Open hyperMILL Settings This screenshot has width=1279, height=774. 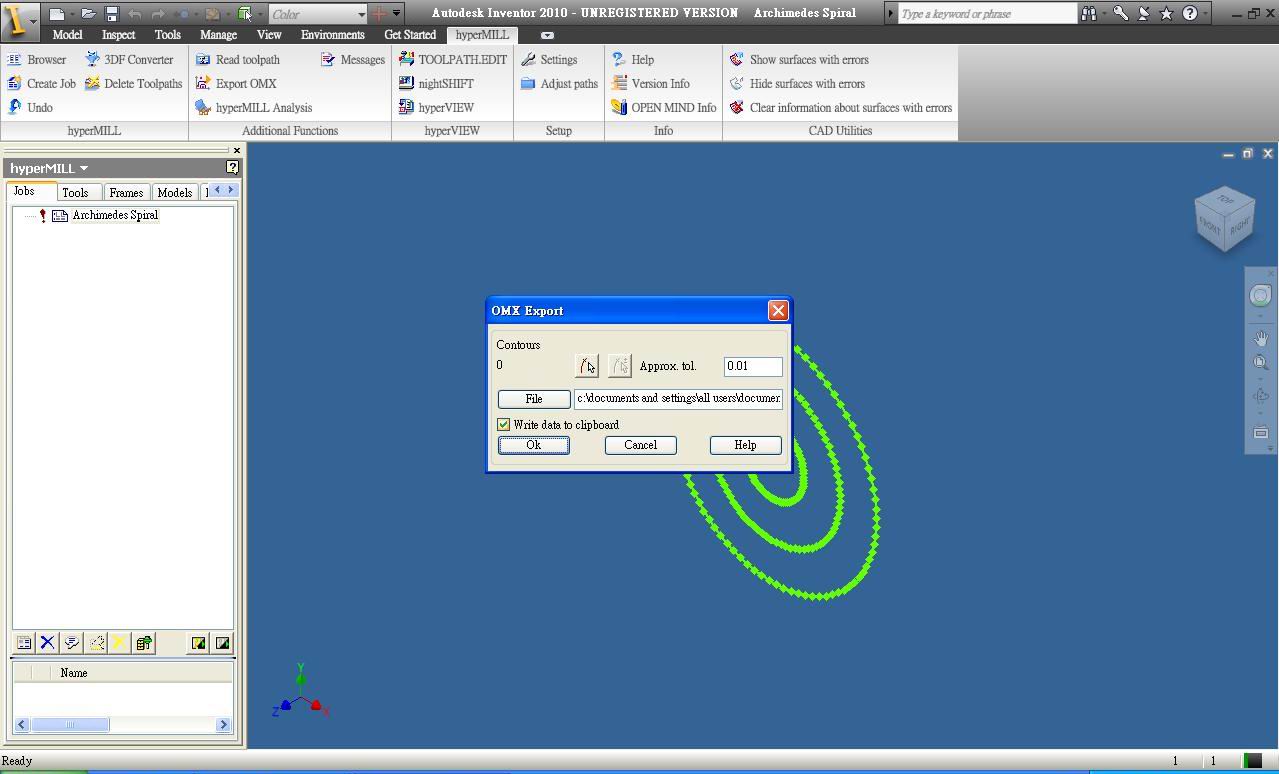pos(549,60)
